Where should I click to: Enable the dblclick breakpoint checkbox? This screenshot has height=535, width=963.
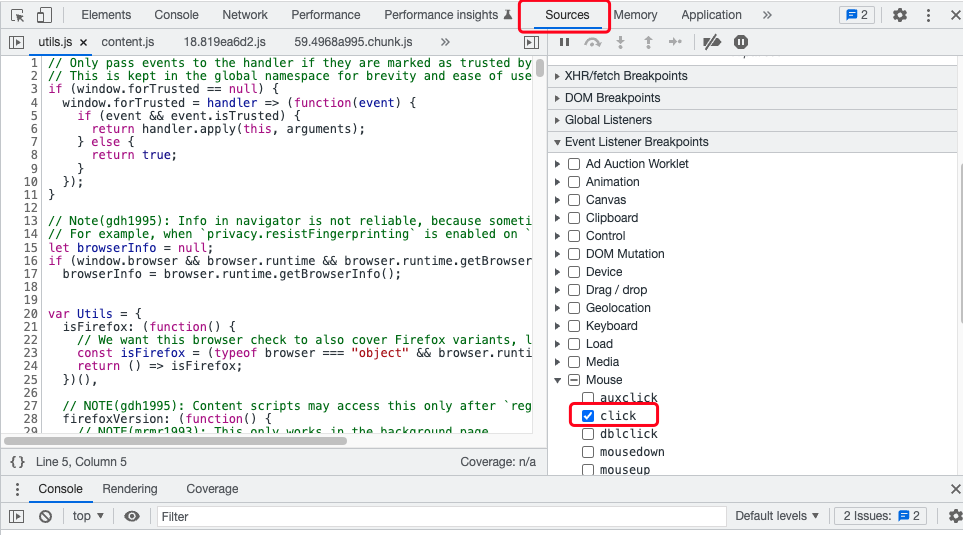coord(588,434)
